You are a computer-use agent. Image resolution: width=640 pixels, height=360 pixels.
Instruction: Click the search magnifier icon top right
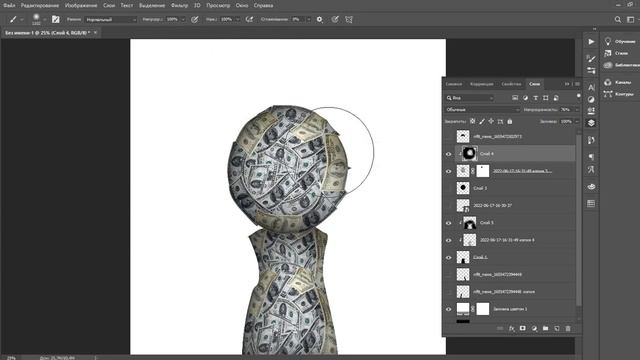[618, 19]
